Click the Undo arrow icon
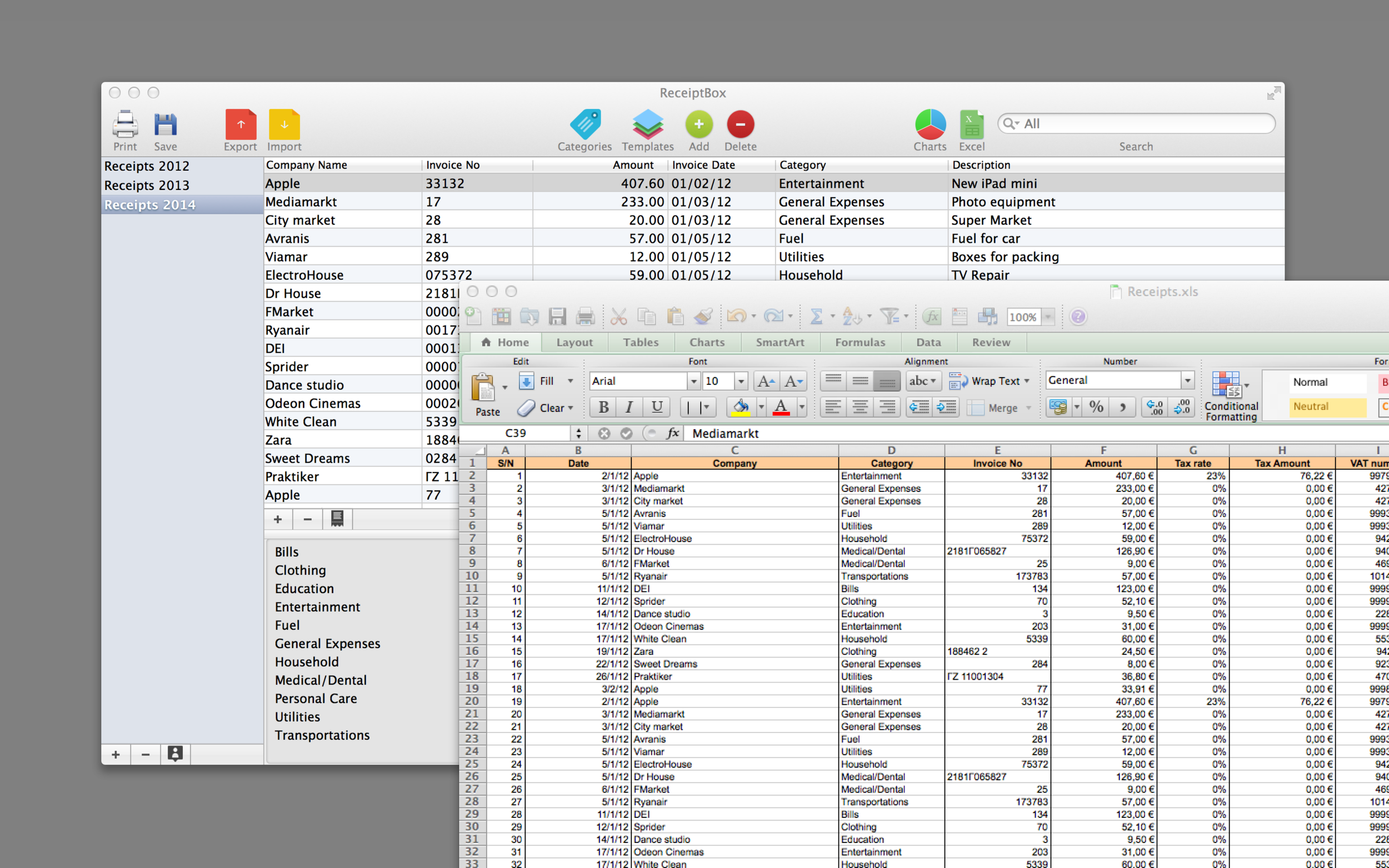This screenshot has height=868, width=1389. pyautogui.click(x=736, y=316)
